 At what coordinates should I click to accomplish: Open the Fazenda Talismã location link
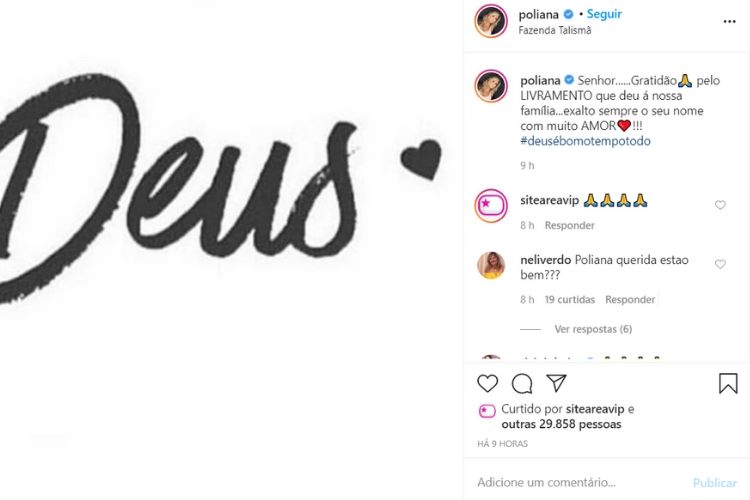(x=555, y=30)
